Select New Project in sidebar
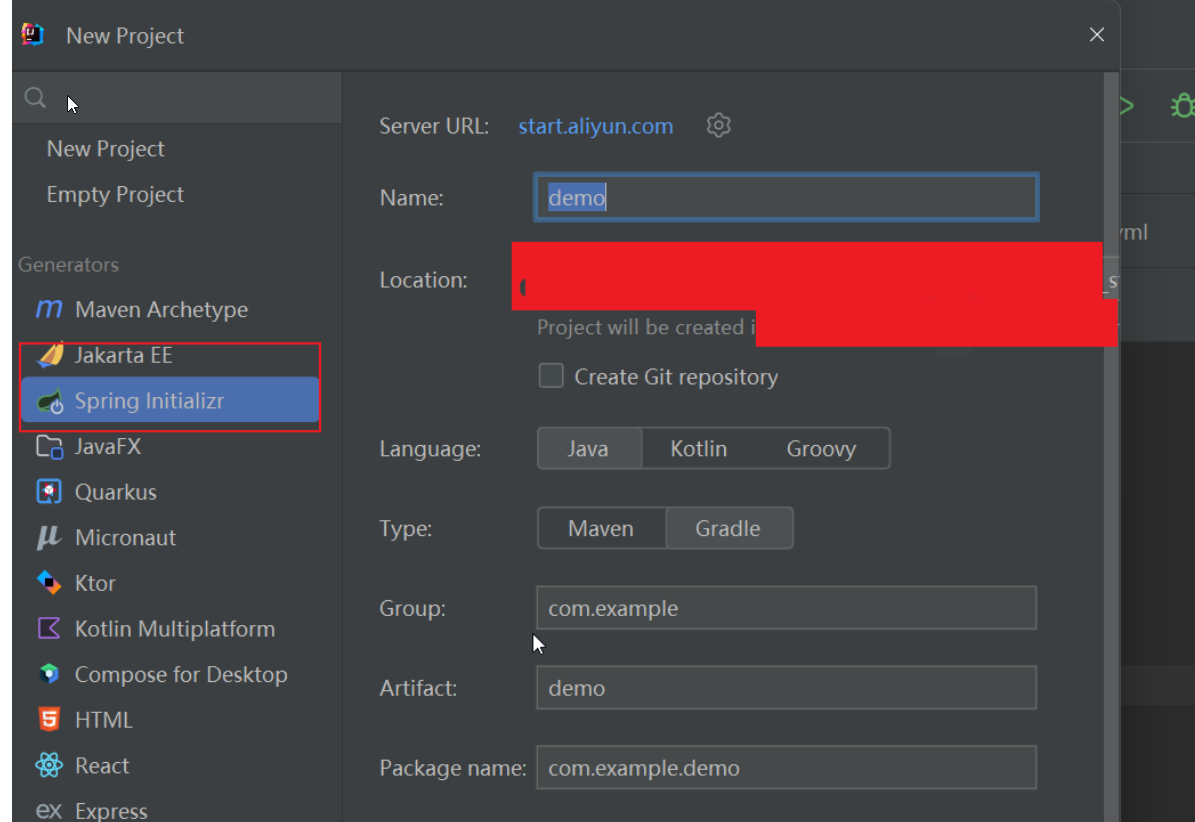 point(105,149)
